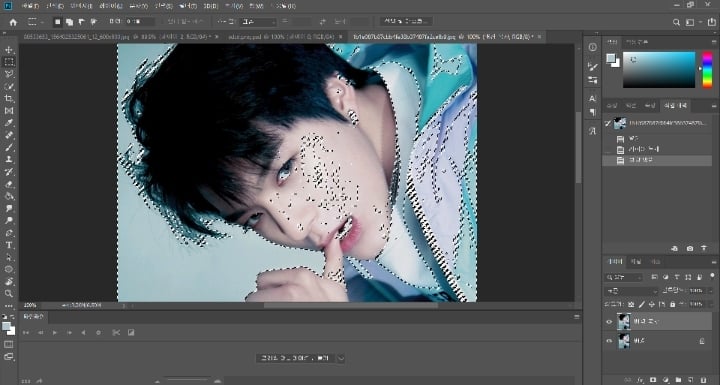The height and width of the screenshot is (385, 720).
Task: Switch to the Channels tab
Action: click(x=635, y=261)
